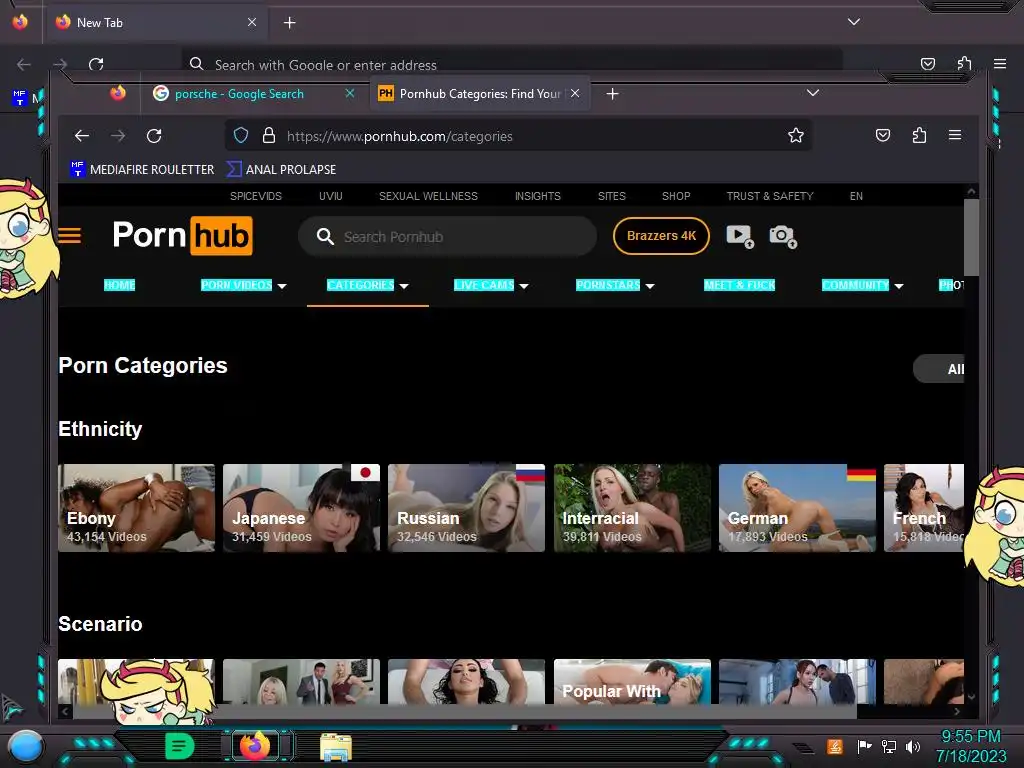Image resolution: width=1024 pixels, height=768 pixels.
Task: Click the volume speaker tray icon
Action: tap(912, 746)
